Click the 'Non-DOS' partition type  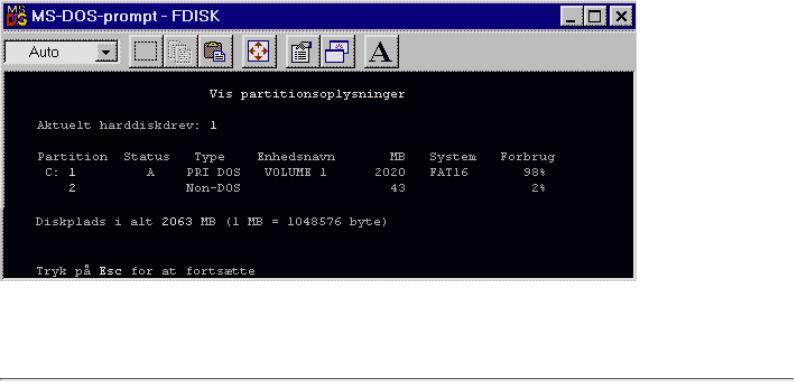pyautogui.click(x=213, y=188)
